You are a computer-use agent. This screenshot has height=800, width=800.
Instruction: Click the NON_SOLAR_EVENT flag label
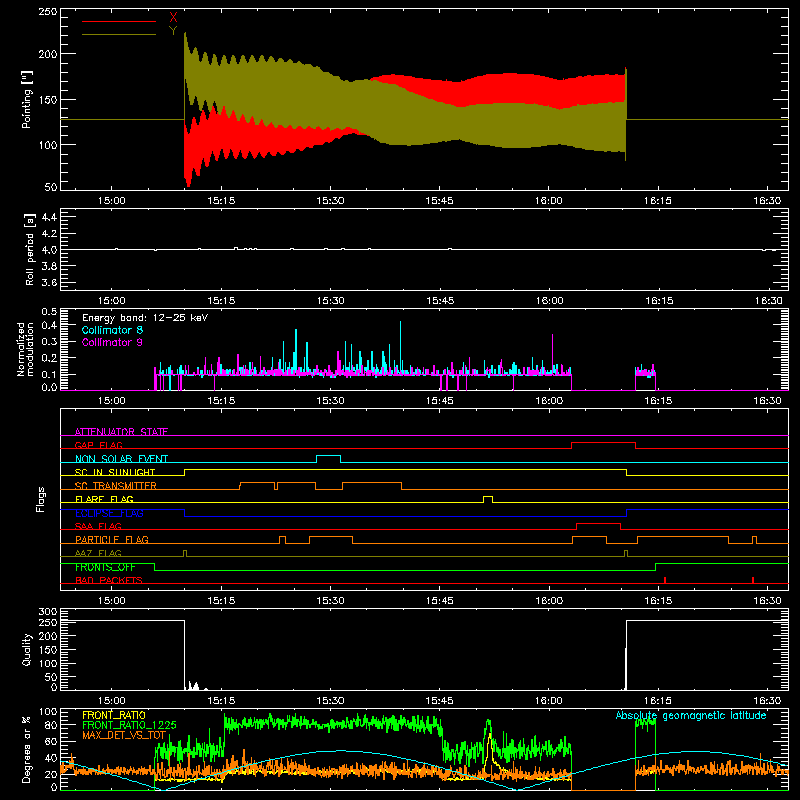click(x=121, y=459)
